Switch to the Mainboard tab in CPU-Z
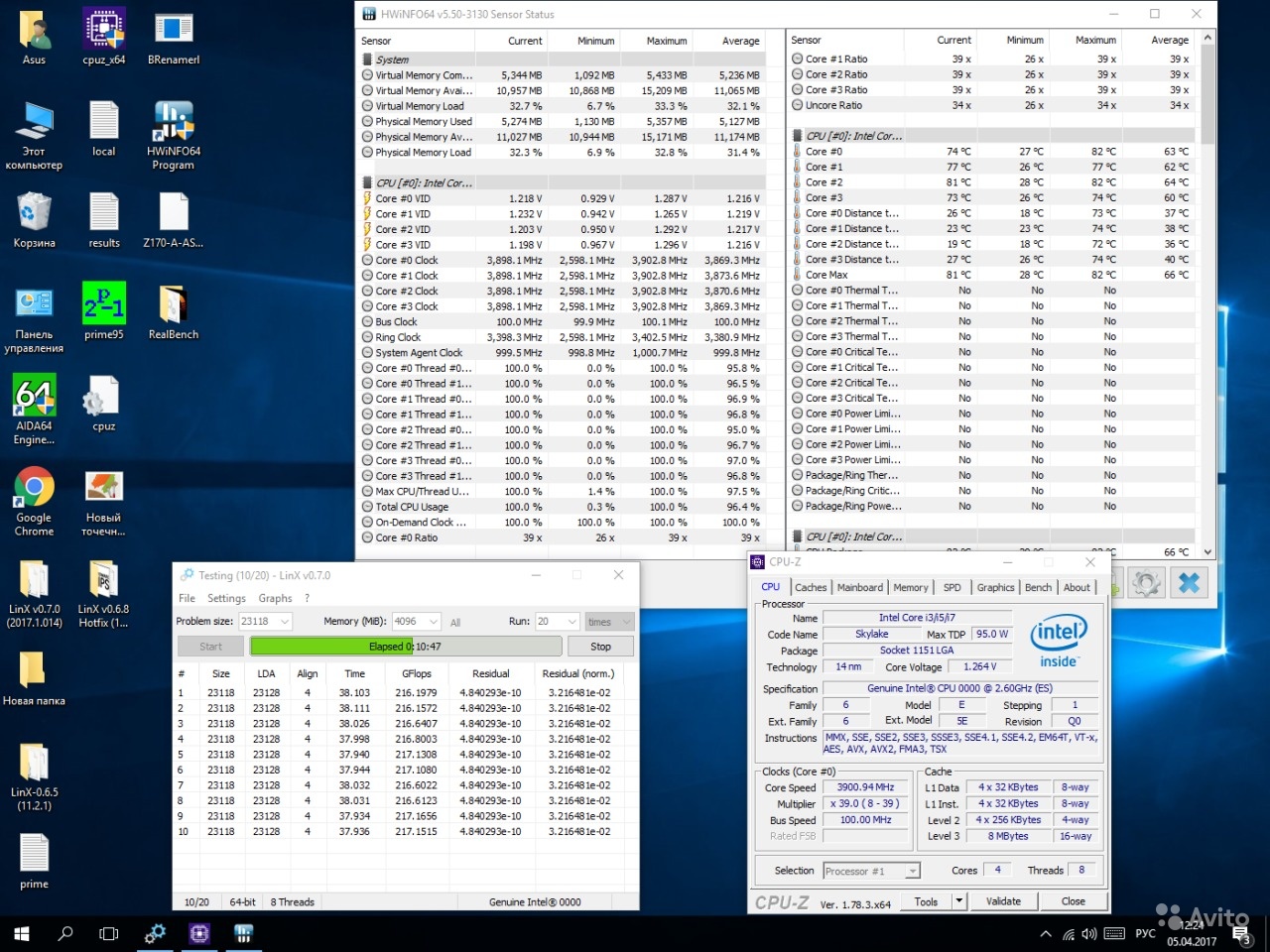 (860, 587)
